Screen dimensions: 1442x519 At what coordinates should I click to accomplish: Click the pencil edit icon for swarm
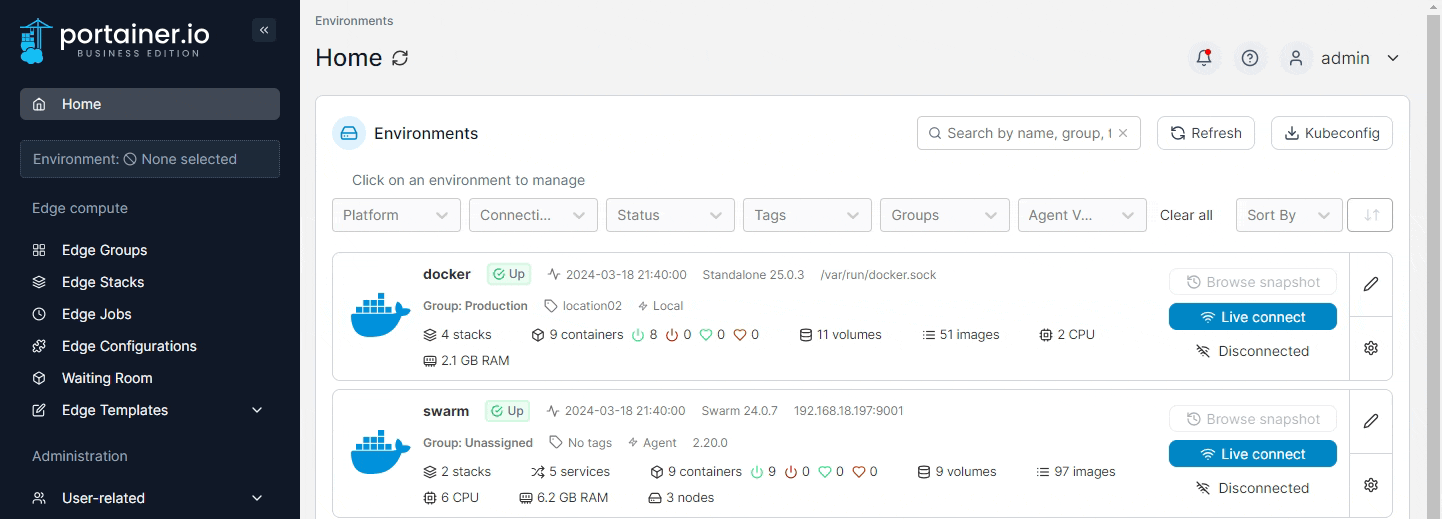point(1370,421)
